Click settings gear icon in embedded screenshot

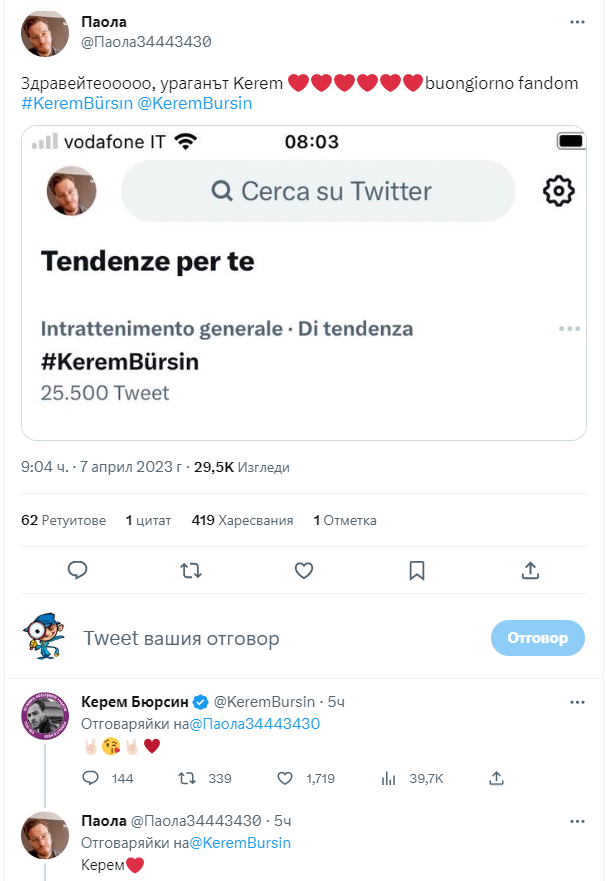pos(558,191)
